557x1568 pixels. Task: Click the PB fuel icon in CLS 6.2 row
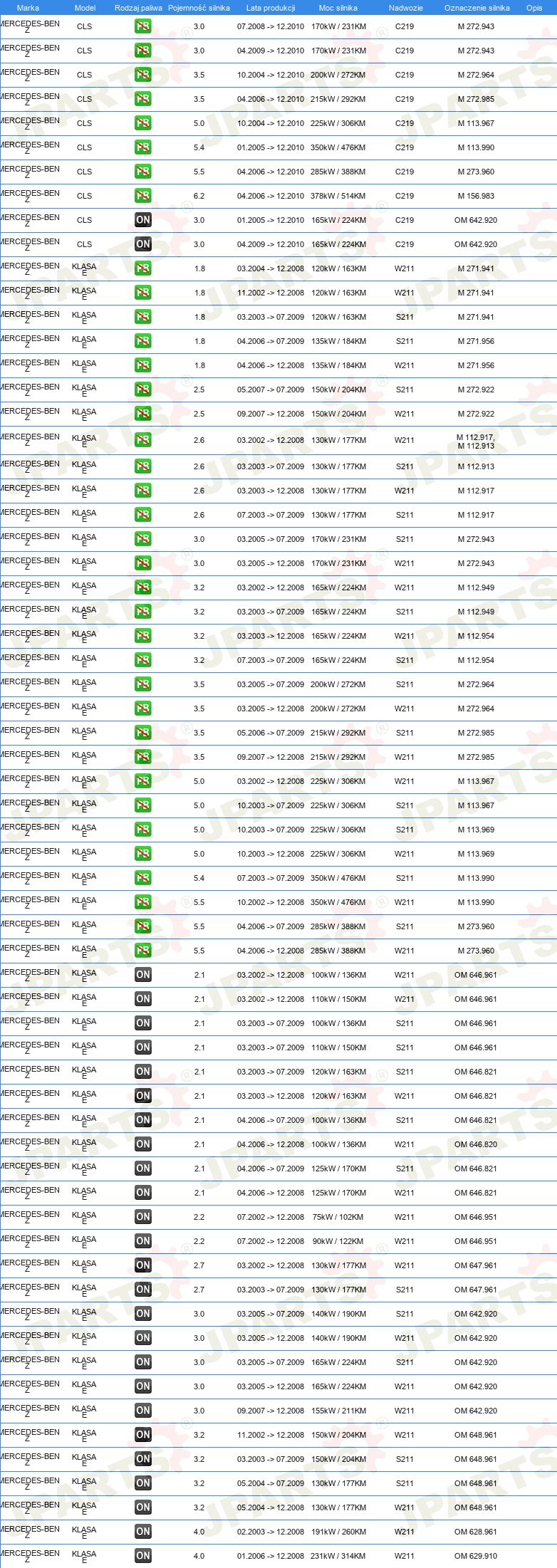coord(143,196)
